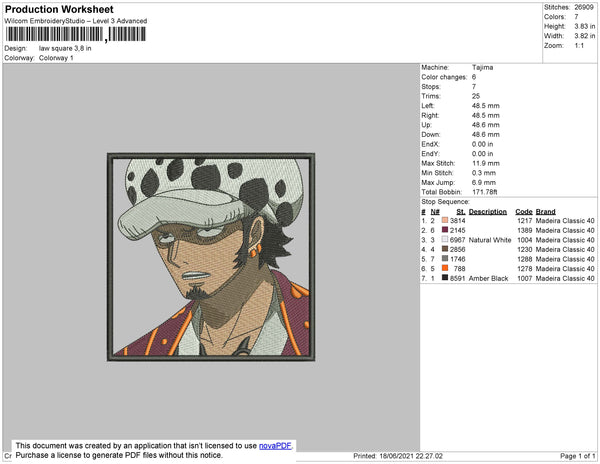Select the printed timestamp '18/06/2021 22.27.02'

(411, 456)
